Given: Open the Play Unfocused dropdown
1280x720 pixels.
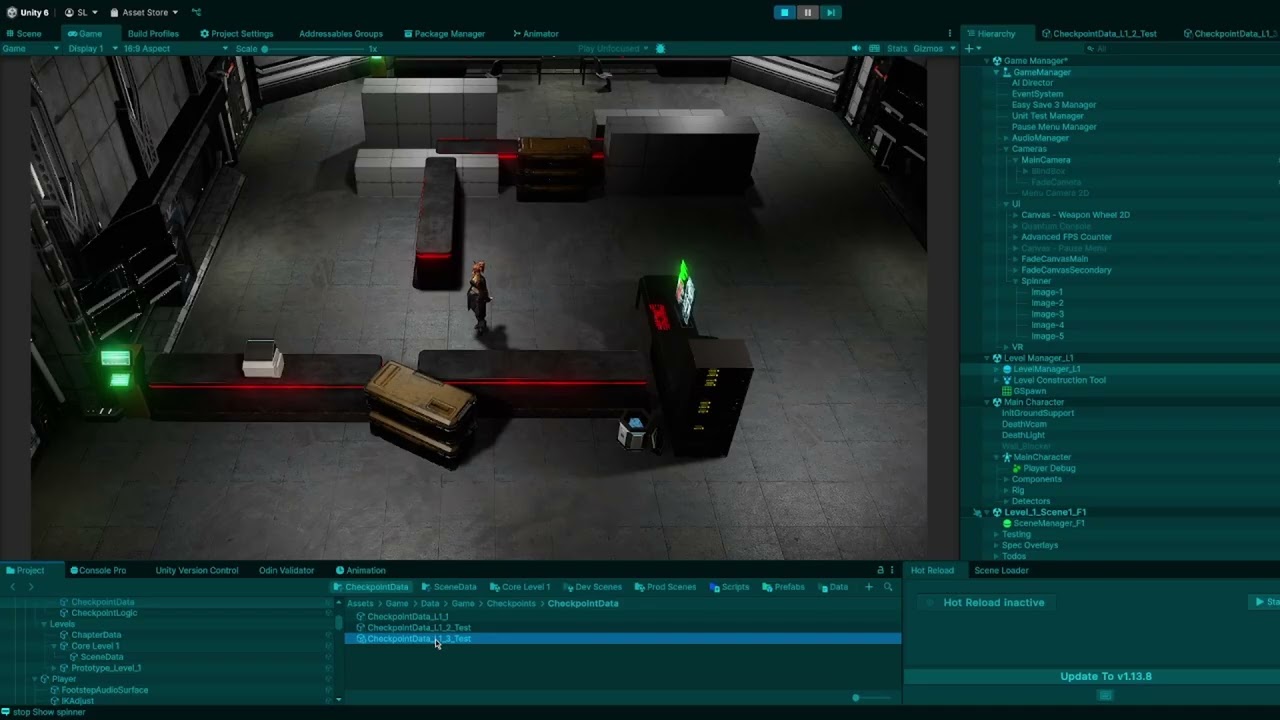Looking at the screenshot, I should pos(613,48).
